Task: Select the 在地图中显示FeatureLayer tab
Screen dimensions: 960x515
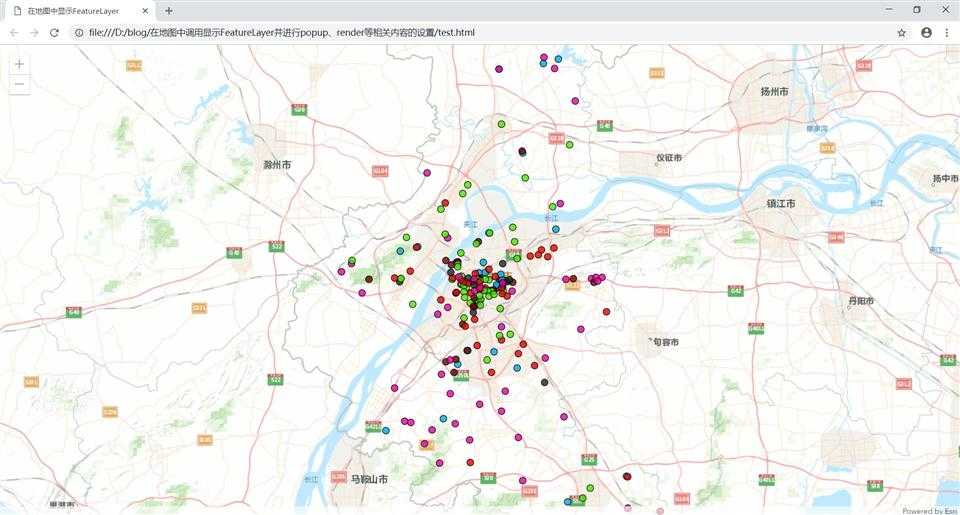Action: click(80, 10)
